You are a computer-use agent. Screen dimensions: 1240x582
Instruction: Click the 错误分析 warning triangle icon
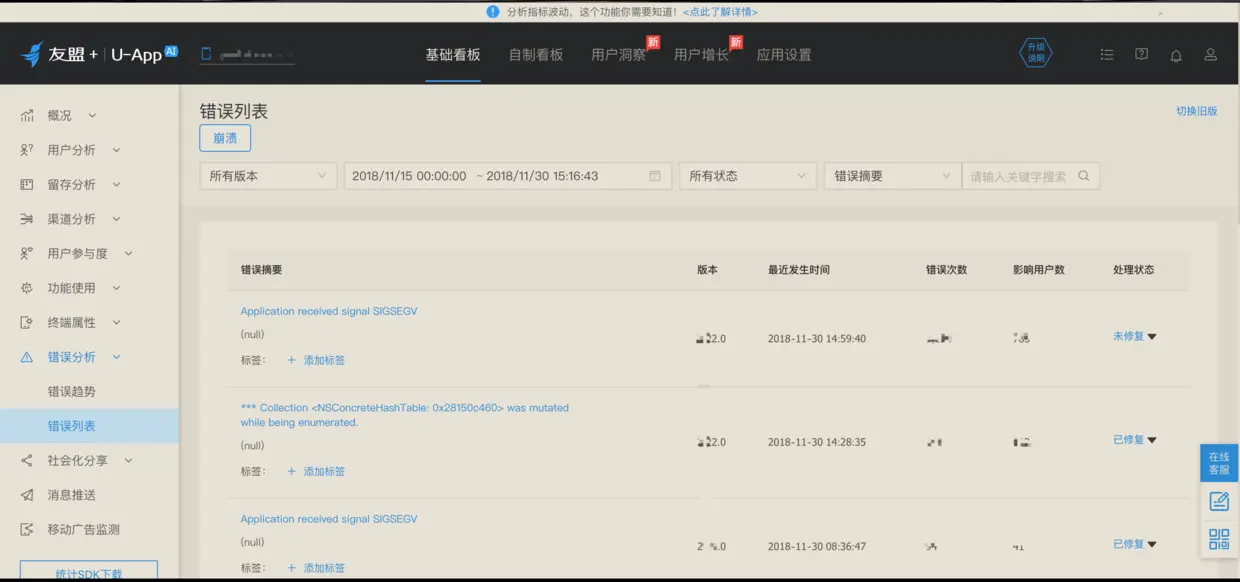click(27, 357)
